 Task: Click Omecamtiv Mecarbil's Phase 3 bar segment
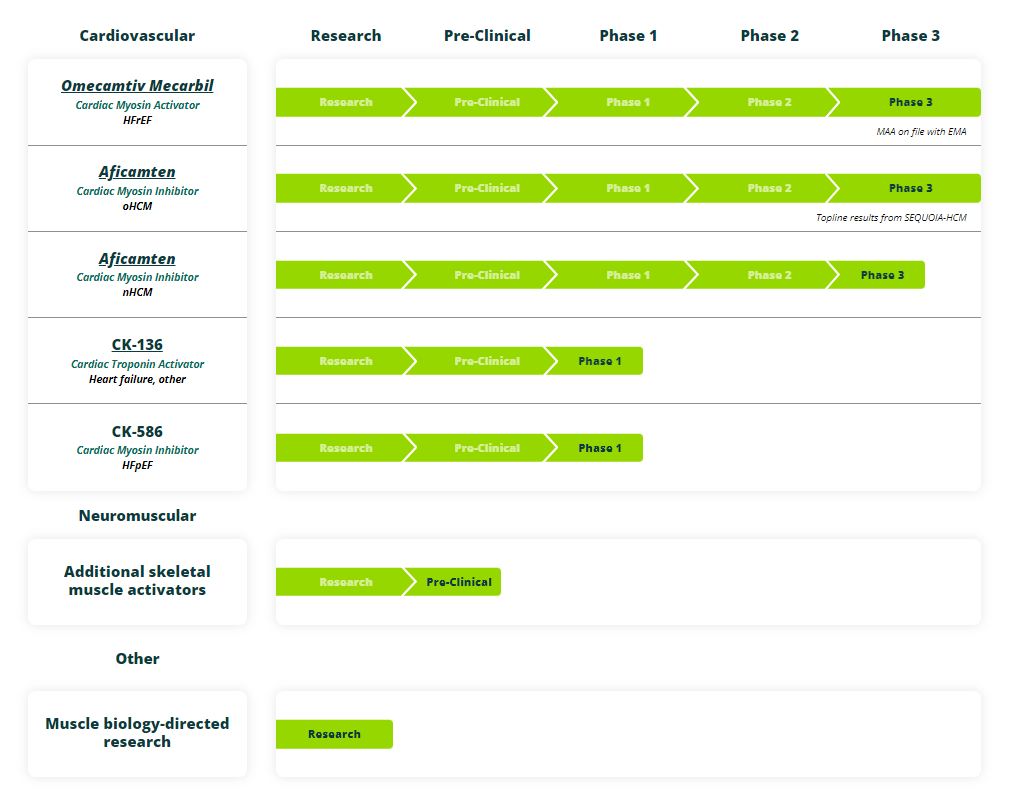[910, 102]
